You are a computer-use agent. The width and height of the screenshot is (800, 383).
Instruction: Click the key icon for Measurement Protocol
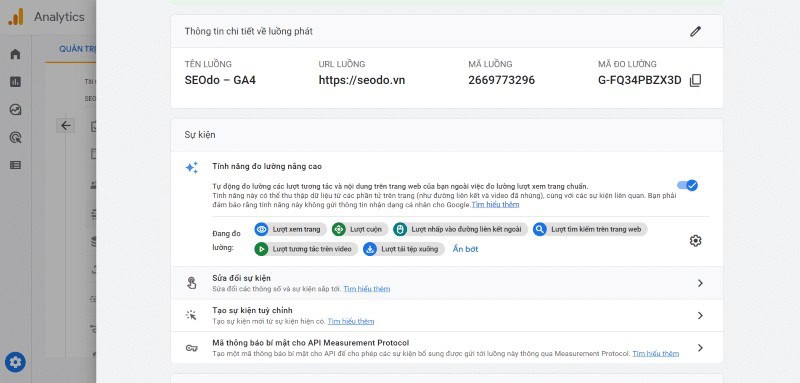pyautogui.click(x=191, y=348)
